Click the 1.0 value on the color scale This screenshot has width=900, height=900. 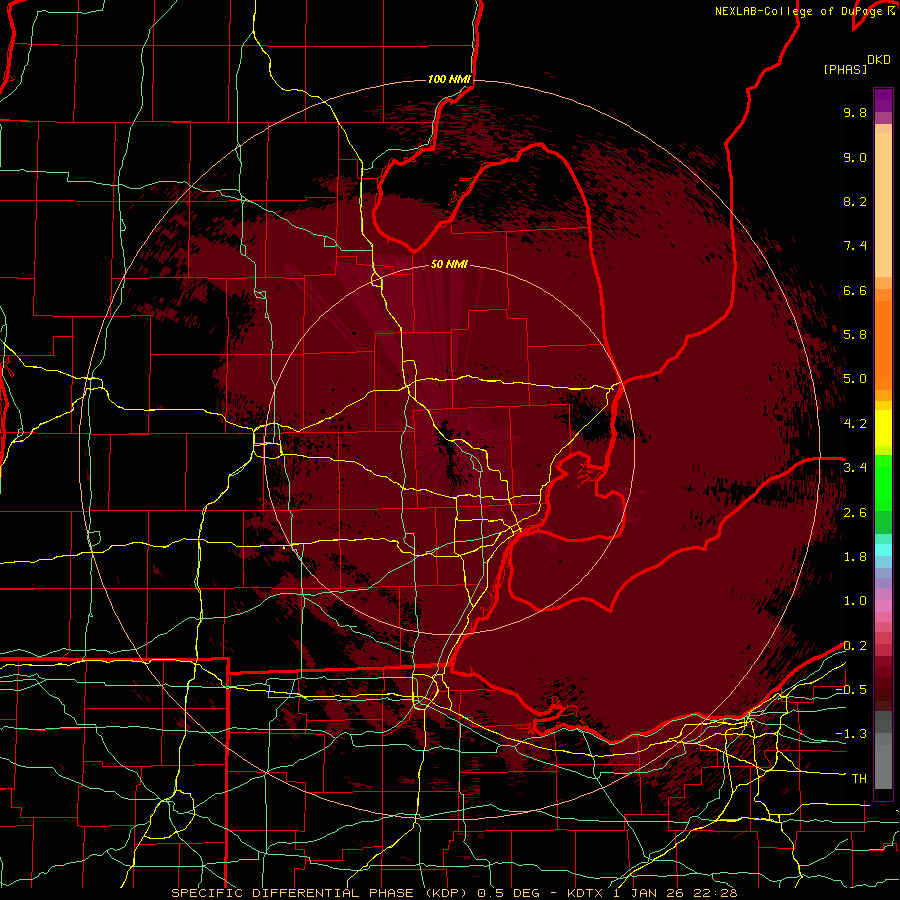855,601
